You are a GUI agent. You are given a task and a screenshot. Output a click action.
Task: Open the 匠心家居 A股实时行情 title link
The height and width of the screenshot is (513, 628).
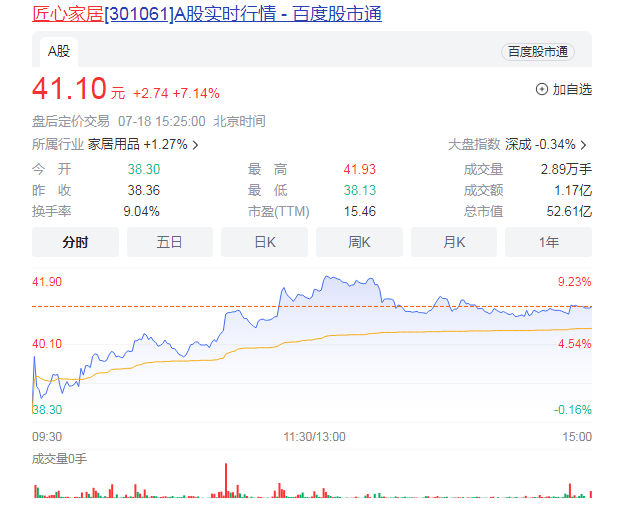pos(207,14)
